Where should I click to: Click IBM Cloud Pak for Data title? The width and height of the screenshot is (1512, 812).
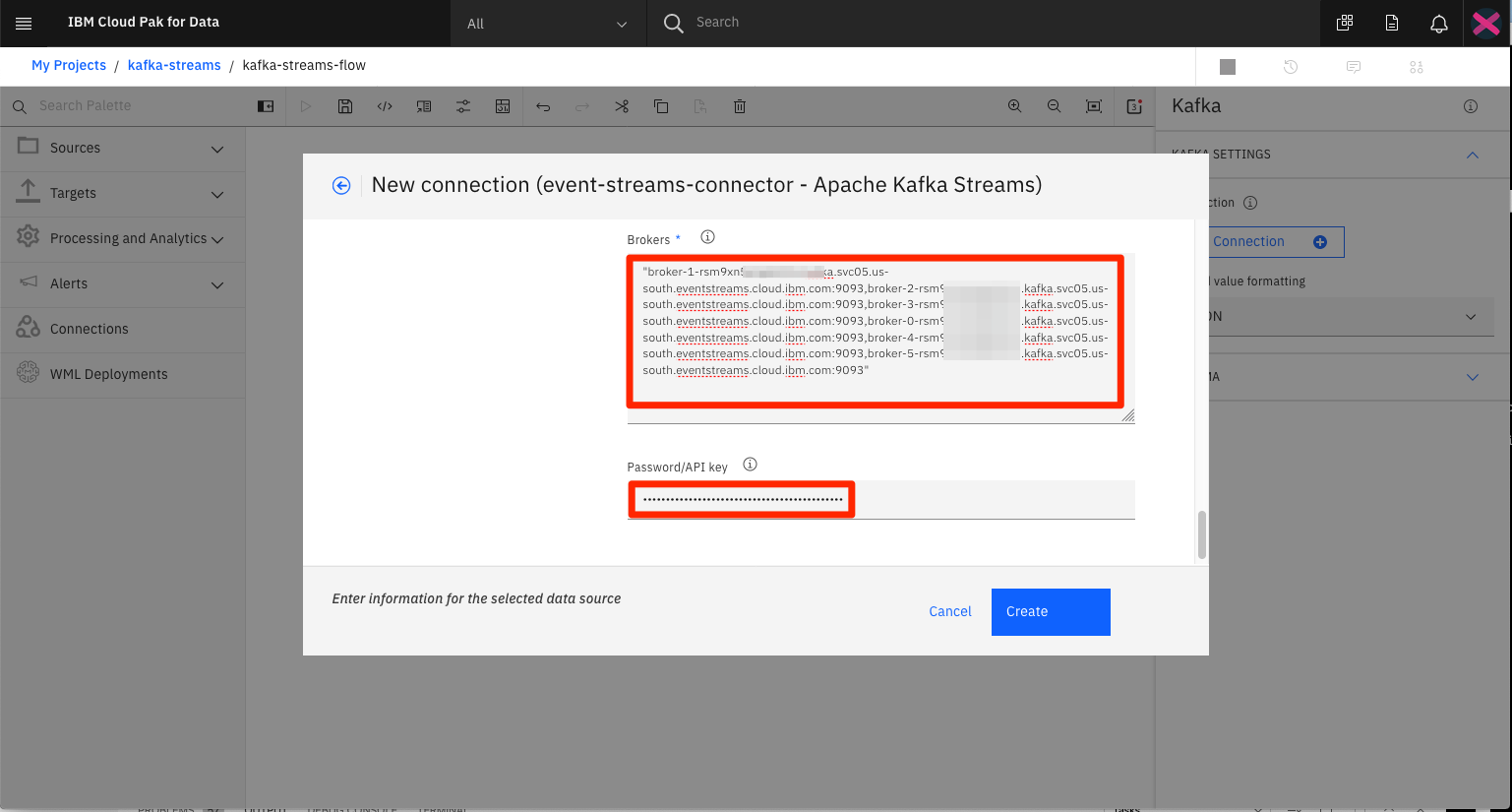[x=144, y=22]
